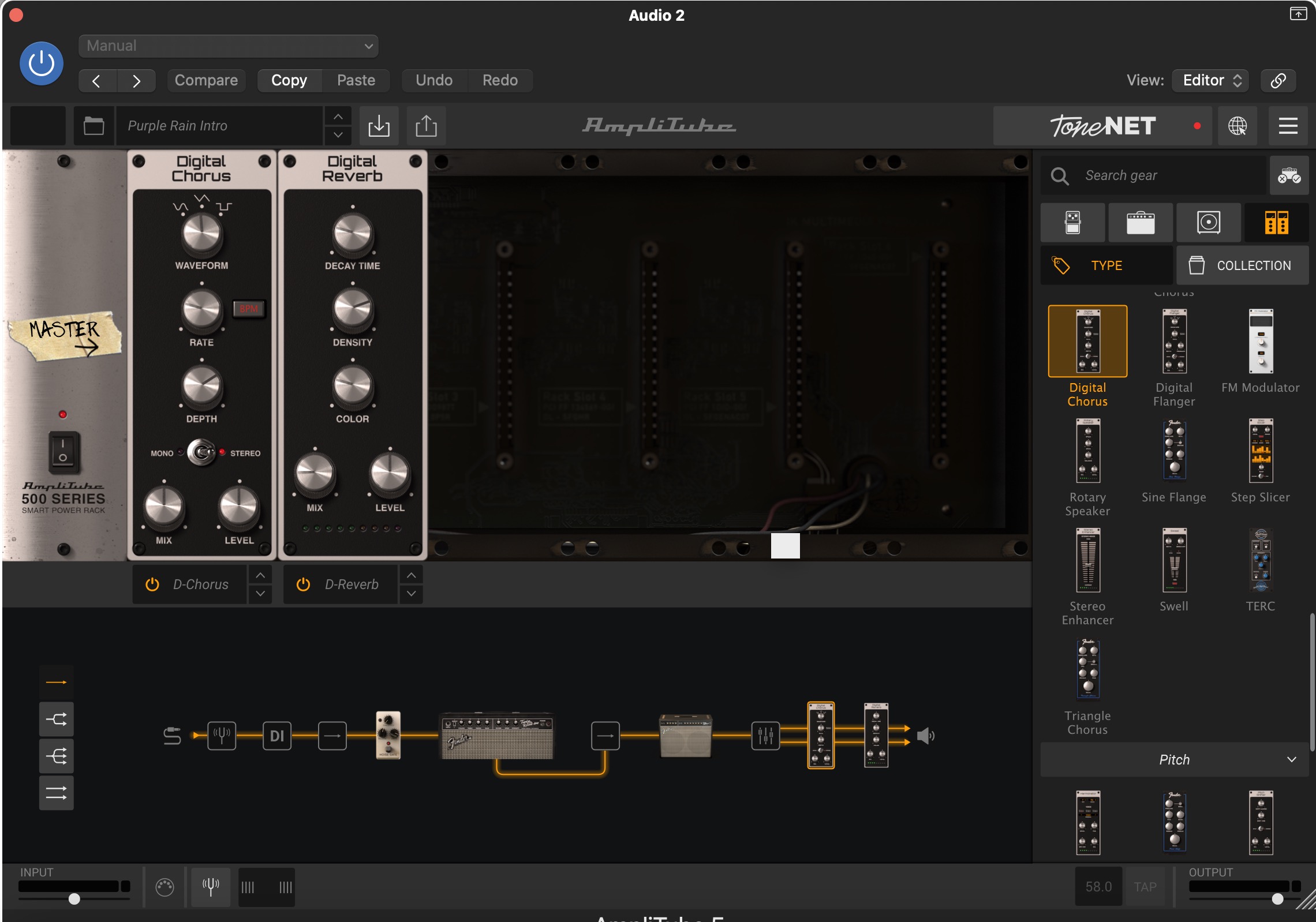Click the link chain icon
The width and height of the screenshot is (1316, 922).
(x=1278, y=81)
